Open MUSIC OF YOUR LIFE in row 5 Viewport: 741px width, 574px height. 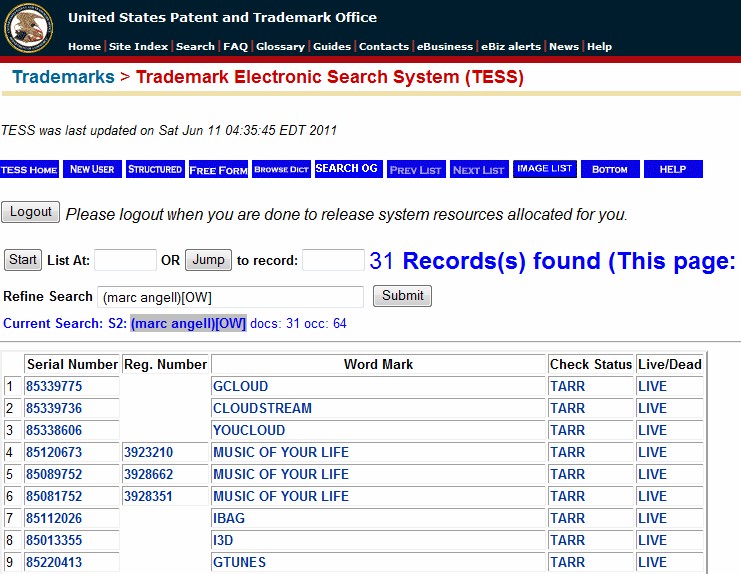point(281,474)
